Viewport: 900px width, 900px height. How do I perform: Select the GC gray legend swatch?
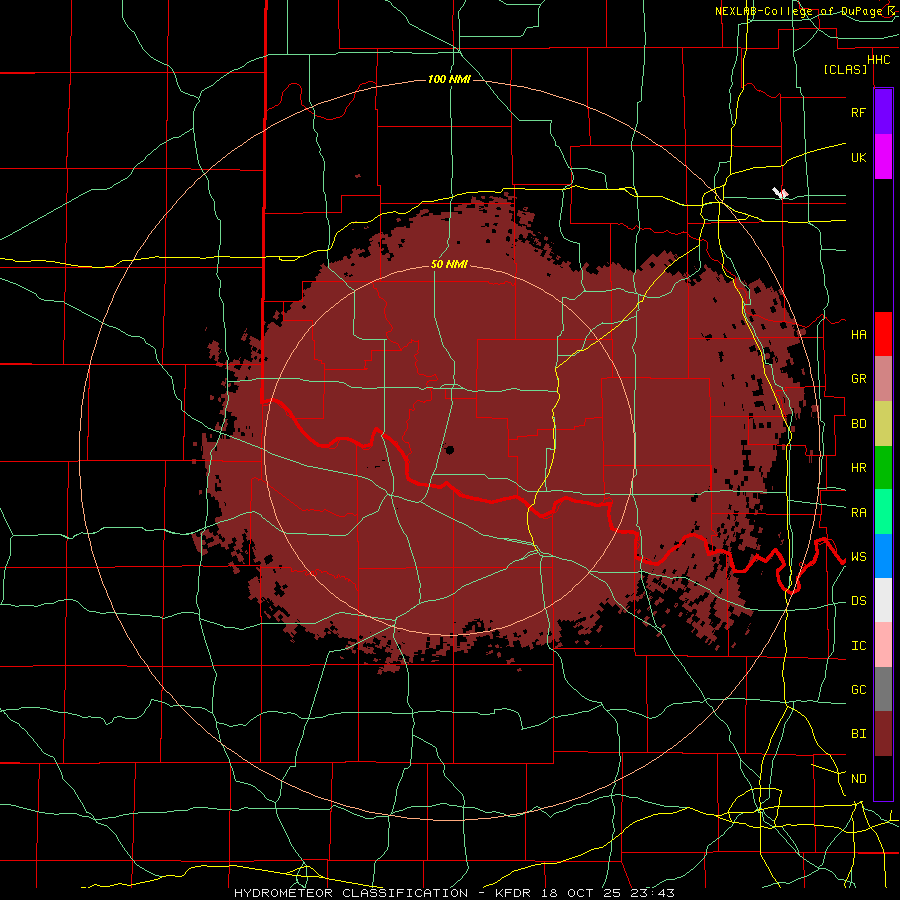click(883, 689)
